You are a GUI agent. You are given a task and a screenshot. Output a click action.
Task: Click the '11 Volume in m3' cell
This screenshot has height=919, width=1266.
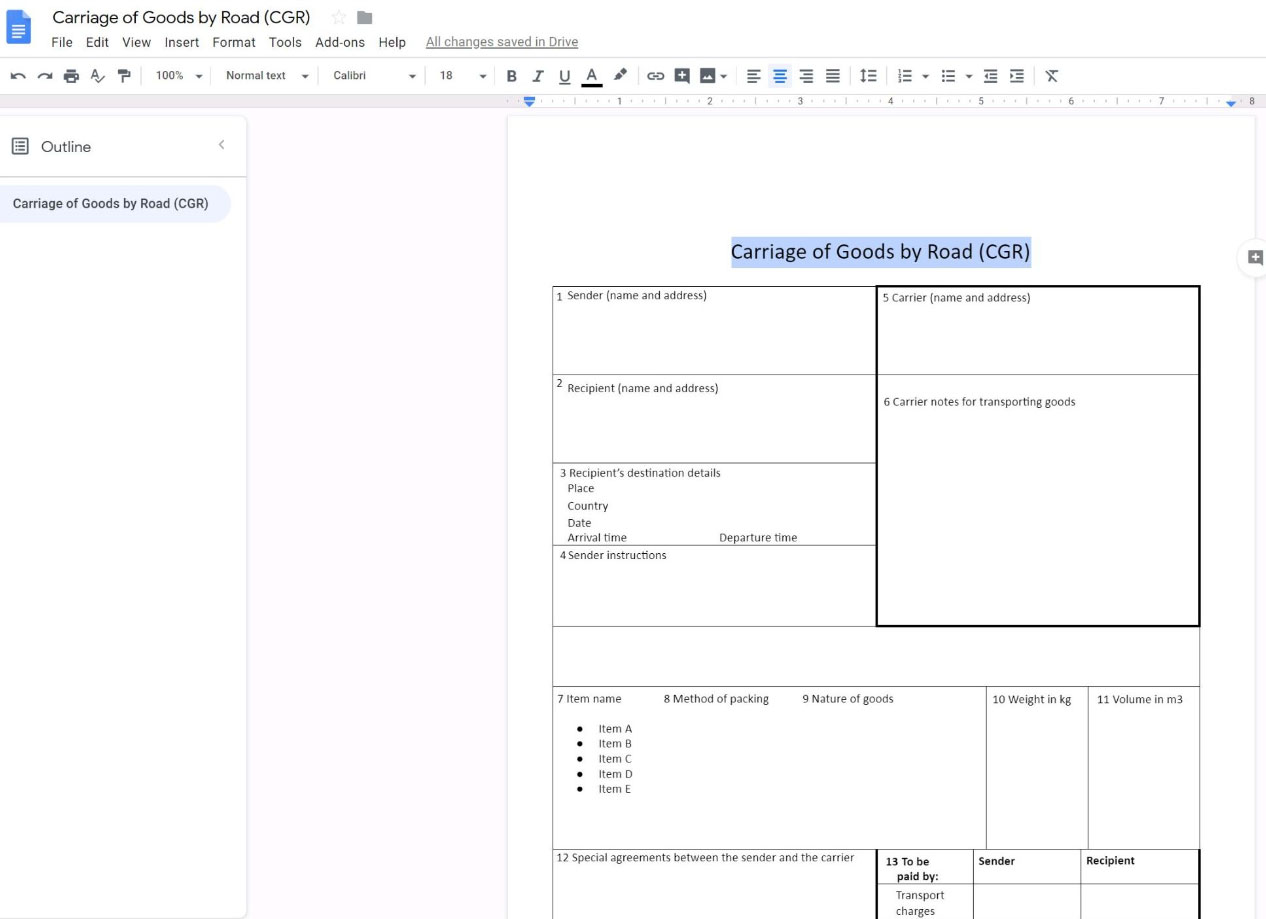[1144, 768]
